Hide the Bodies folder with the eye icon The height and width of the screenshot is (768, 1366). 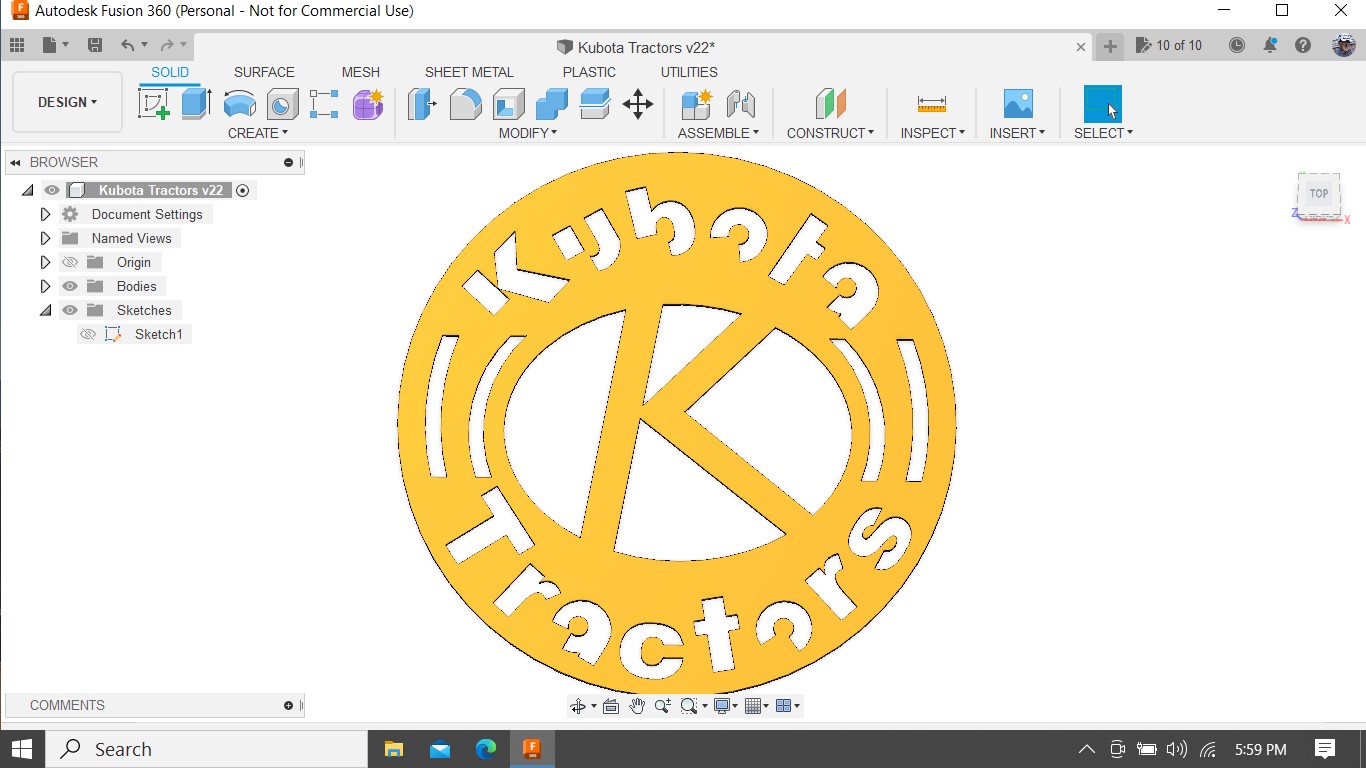pos(70,286)
